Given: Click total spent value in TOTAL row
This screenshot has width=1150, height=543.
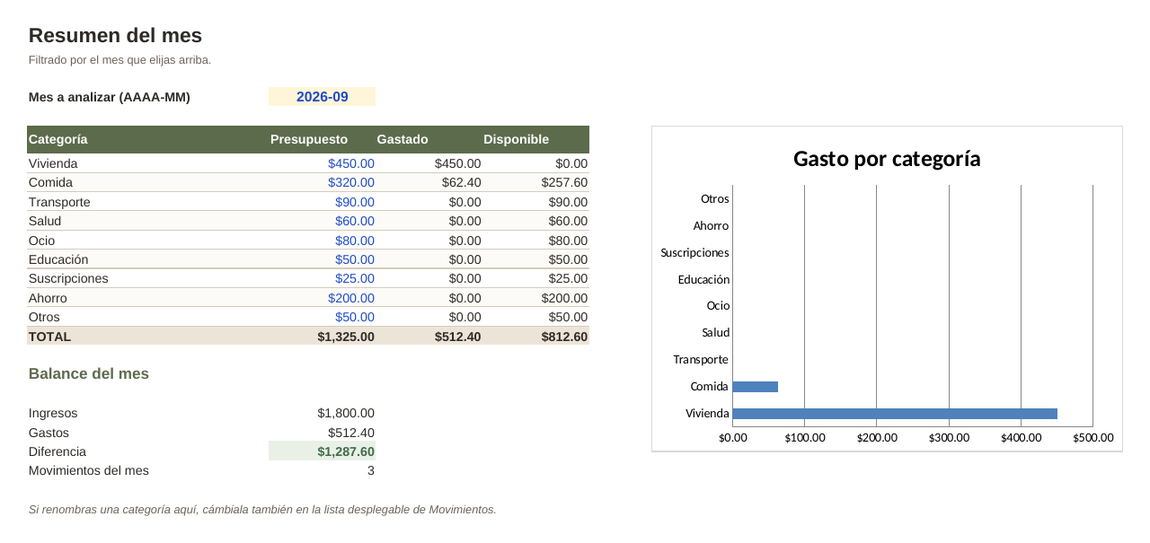Looking at the screenshot, I should pos(458,337).
